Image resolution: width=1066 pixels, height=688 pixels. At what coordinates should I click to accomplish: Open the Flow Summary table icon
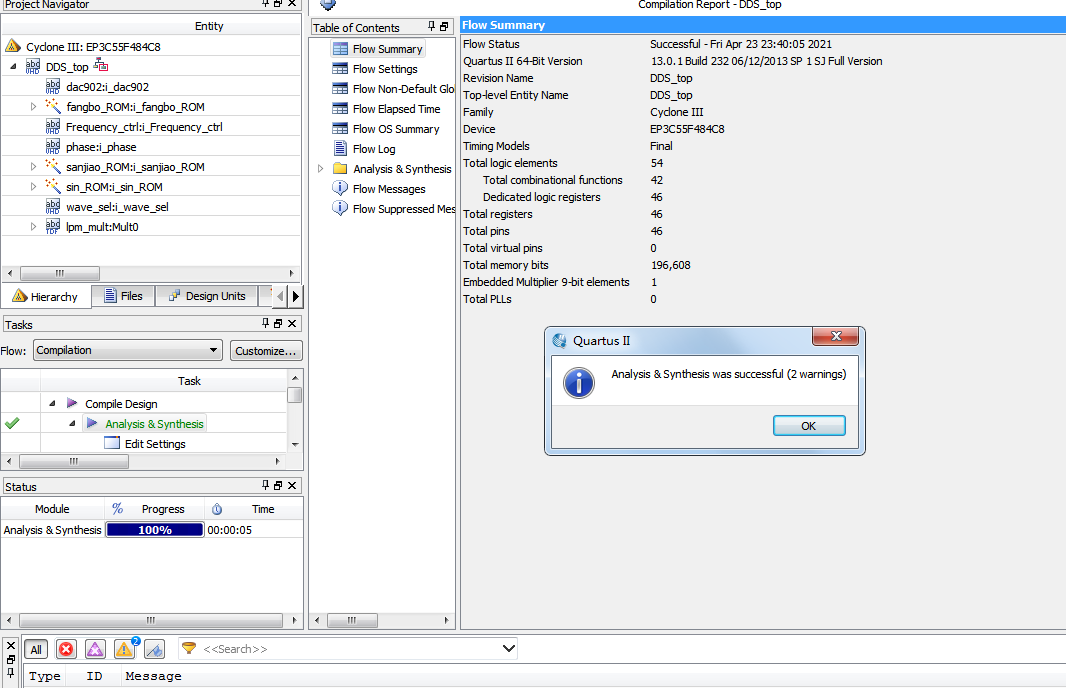[340, 49]
